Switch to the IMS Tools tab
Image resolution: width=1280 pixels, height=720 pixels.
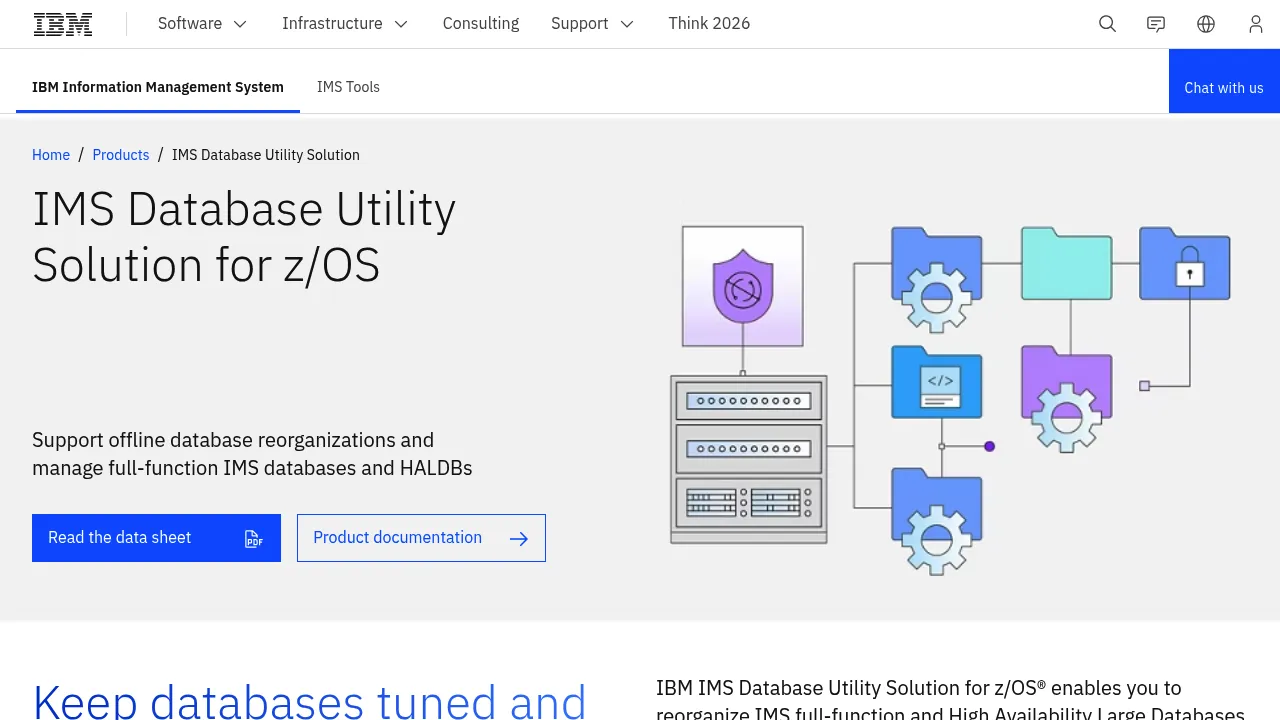click(x=348, y=87)
